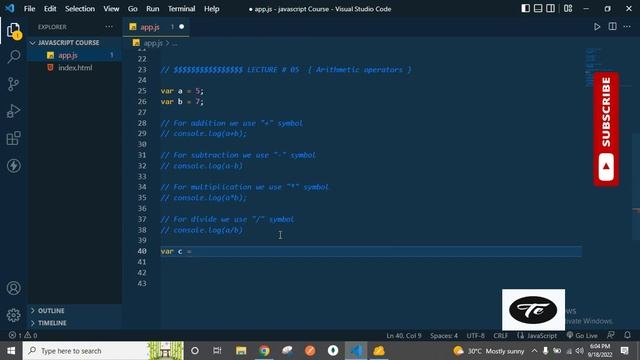640x360 pixels.
Task: Open index.html in the explorer tree
Action: 75,68
